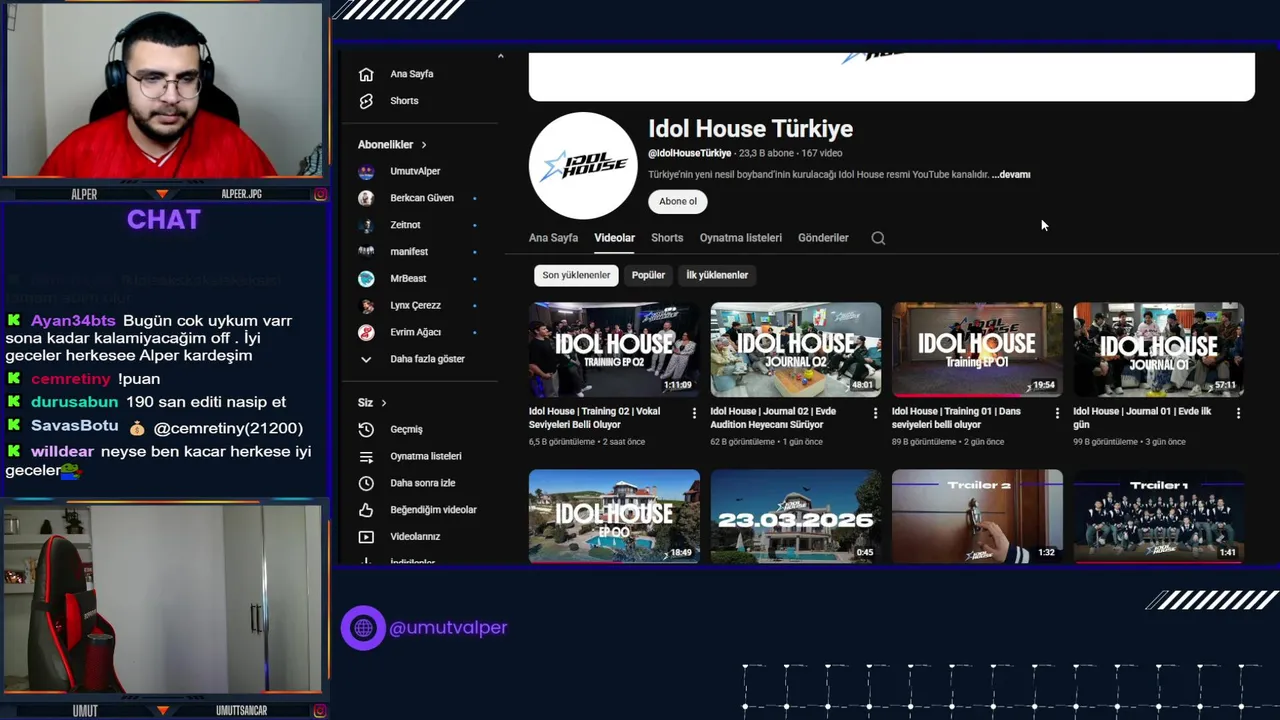Switch to the Shorts channel tab

pos(667,238)
